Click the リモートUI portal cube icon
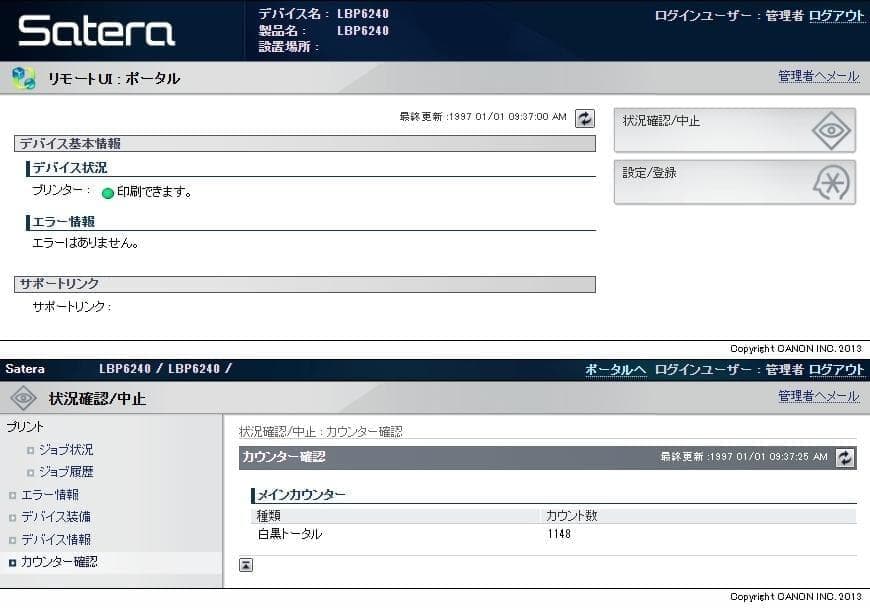870x608 pixels. click(23, 78)
